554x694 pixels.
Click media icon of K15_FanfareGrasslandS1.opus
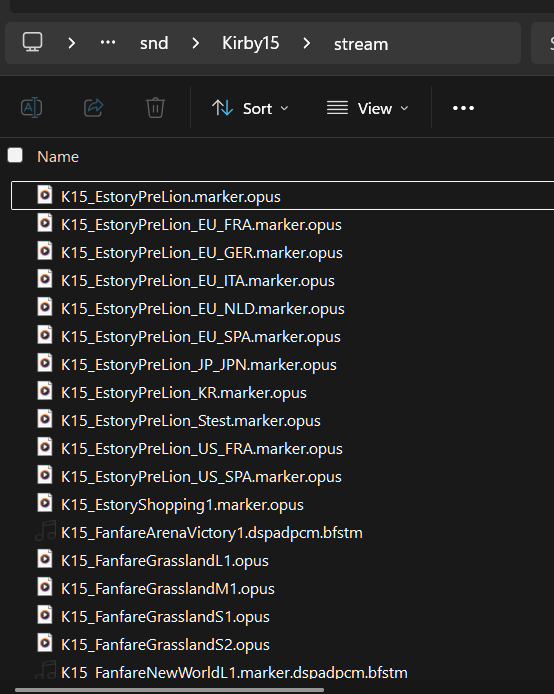[45, 615]
